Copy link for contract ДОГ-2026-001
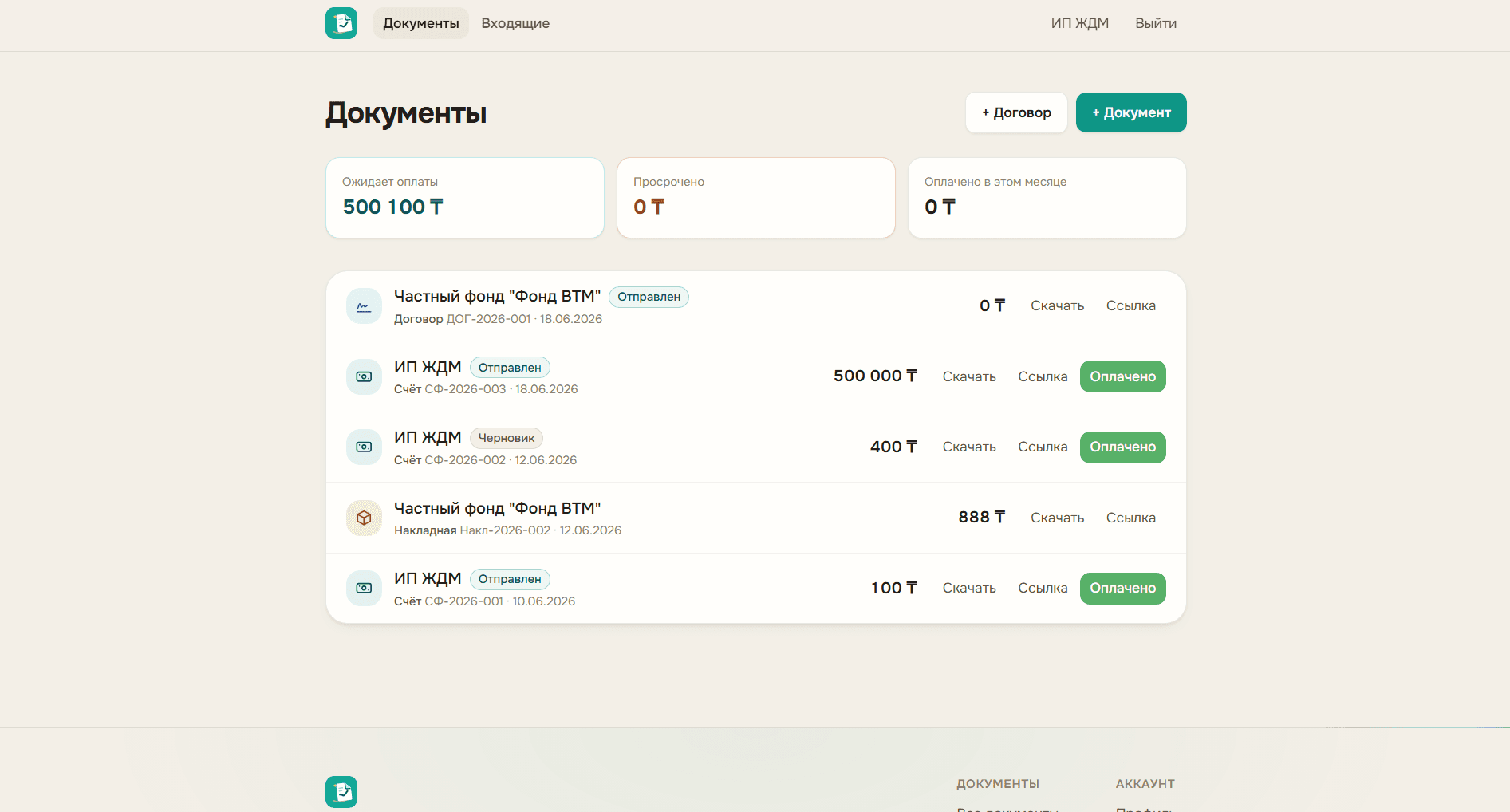This screenshot has height=812, width=1510. tap(1131, 306)
